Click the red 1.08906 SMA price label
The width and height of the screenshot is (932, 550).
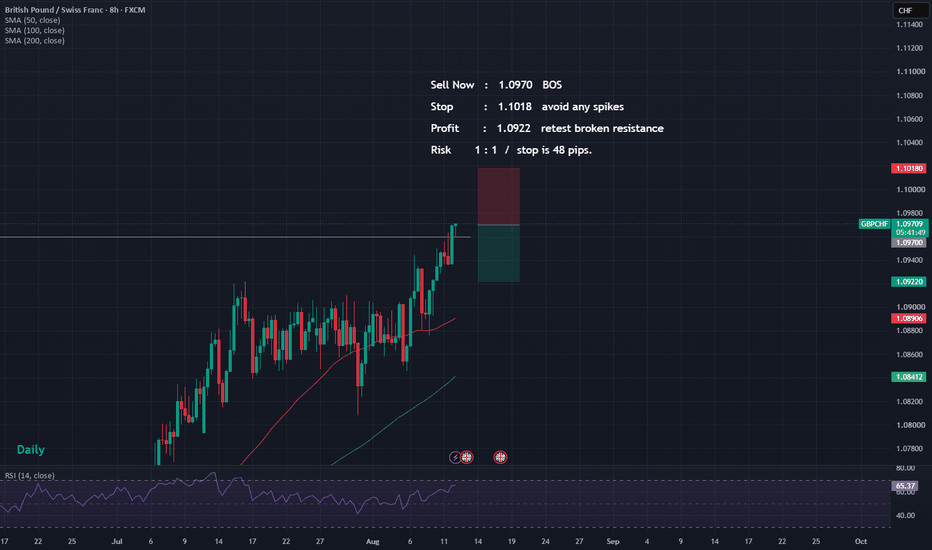(908, 319)
